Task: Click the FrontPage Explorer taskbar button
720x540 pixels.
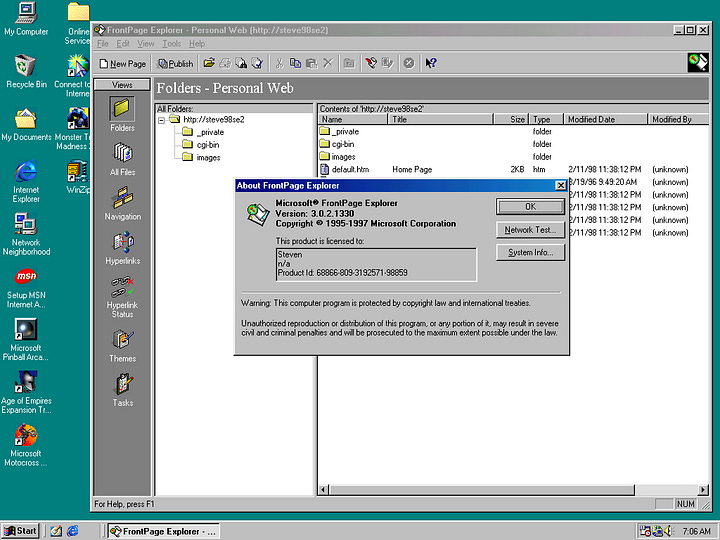Action: 164,531
